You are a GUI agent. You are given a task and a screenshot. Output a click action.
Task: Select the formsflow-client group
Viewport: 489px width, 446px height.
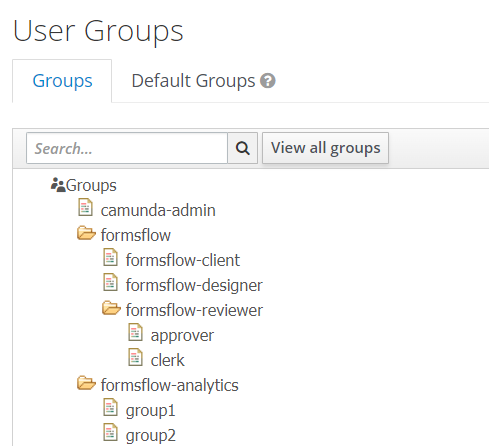coord(183,260)
